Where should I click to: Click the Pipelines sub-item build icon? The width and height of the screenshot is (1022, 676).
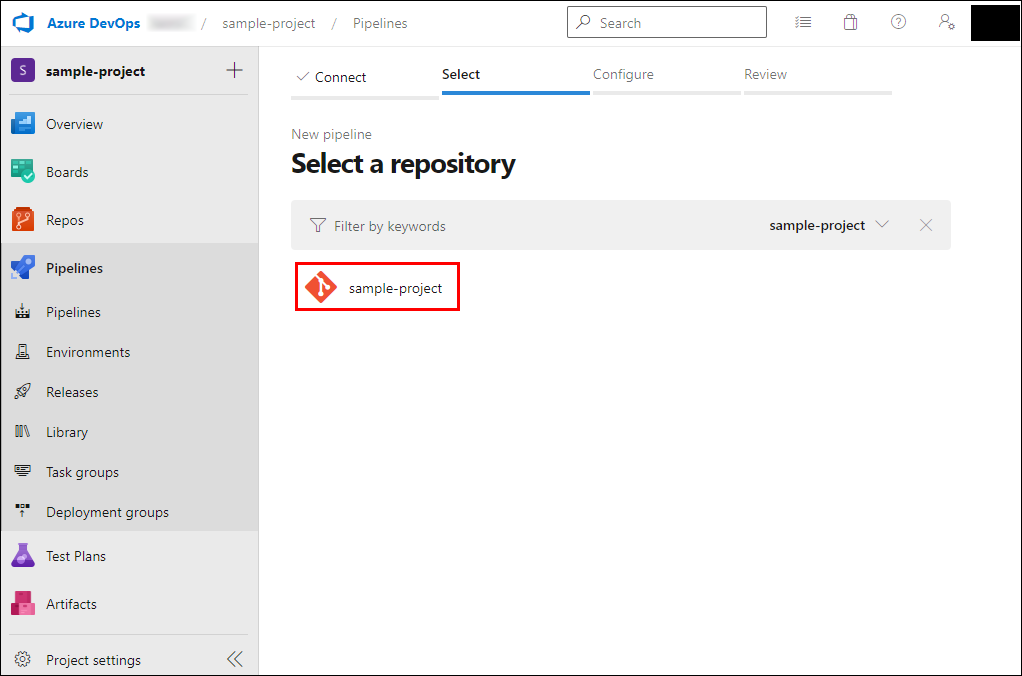pyautogui.click(x=22, y=311)
